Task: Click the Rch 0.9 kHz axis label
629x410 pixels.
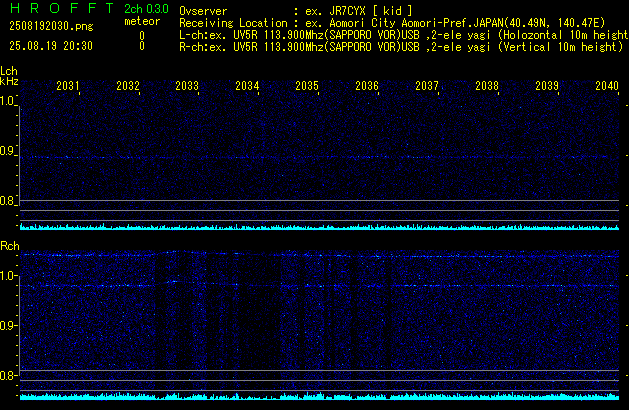Action: (7, 326)
